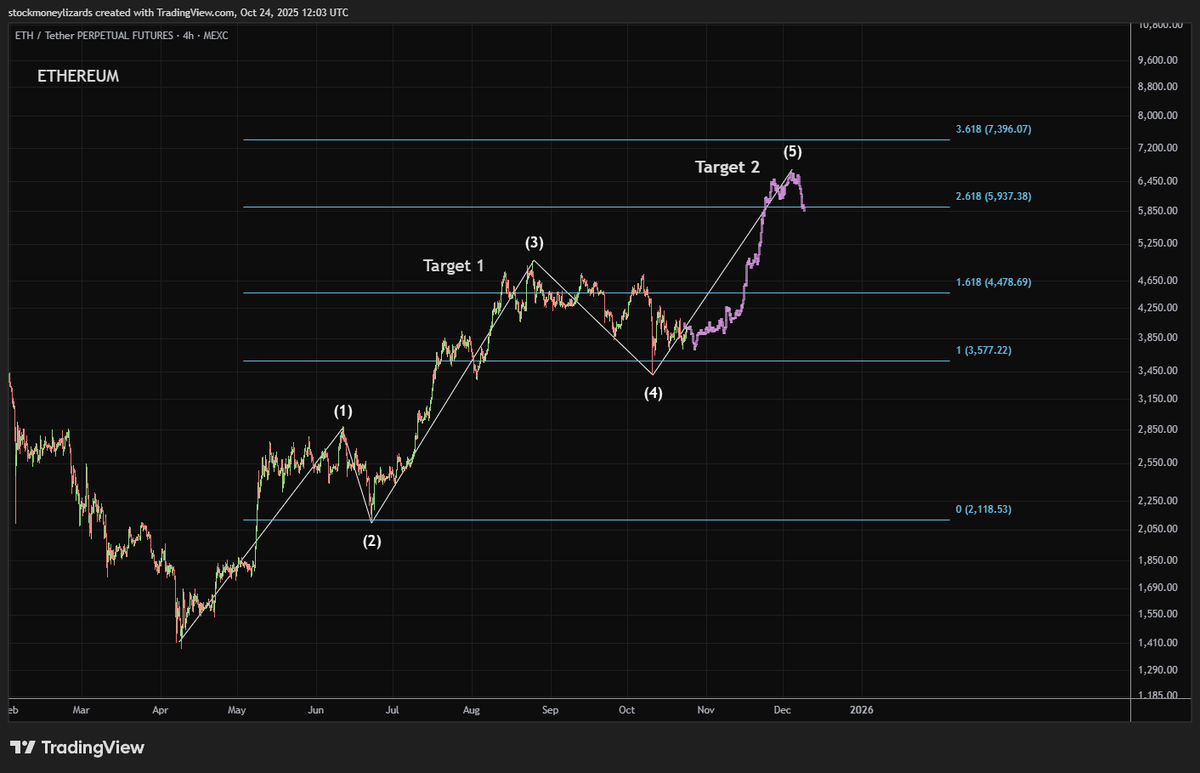Image resolution: width=1200 pixels, height=773 pixels.
Task: Click the ETHEREUM watermark text
Action: [x=77, y=75]
